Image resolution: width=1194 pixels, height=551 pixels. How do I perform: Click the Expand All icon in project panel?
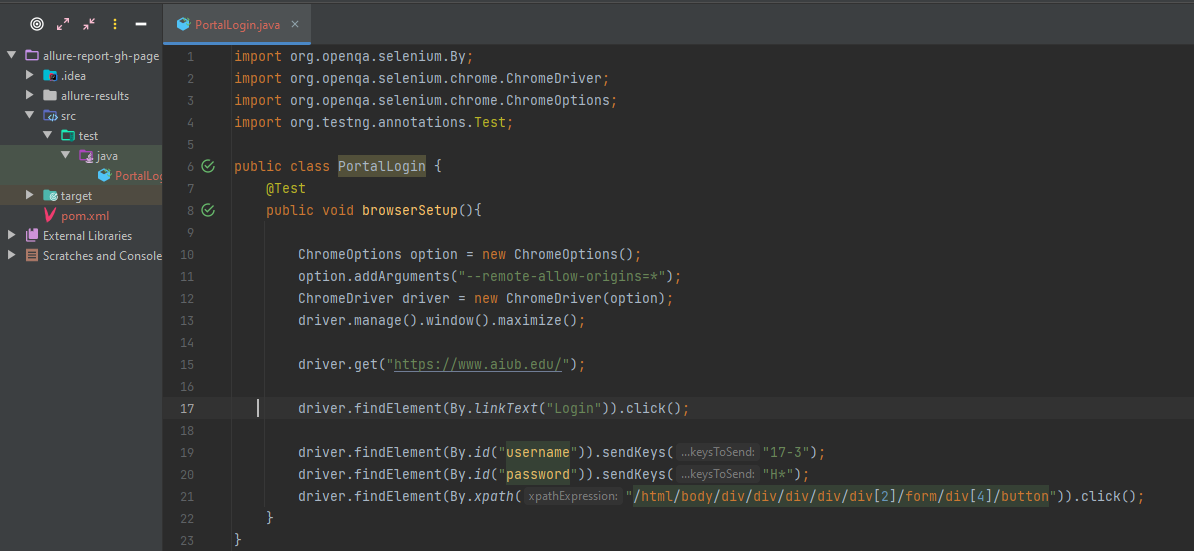pyautogui.click(x=63, y=24)
